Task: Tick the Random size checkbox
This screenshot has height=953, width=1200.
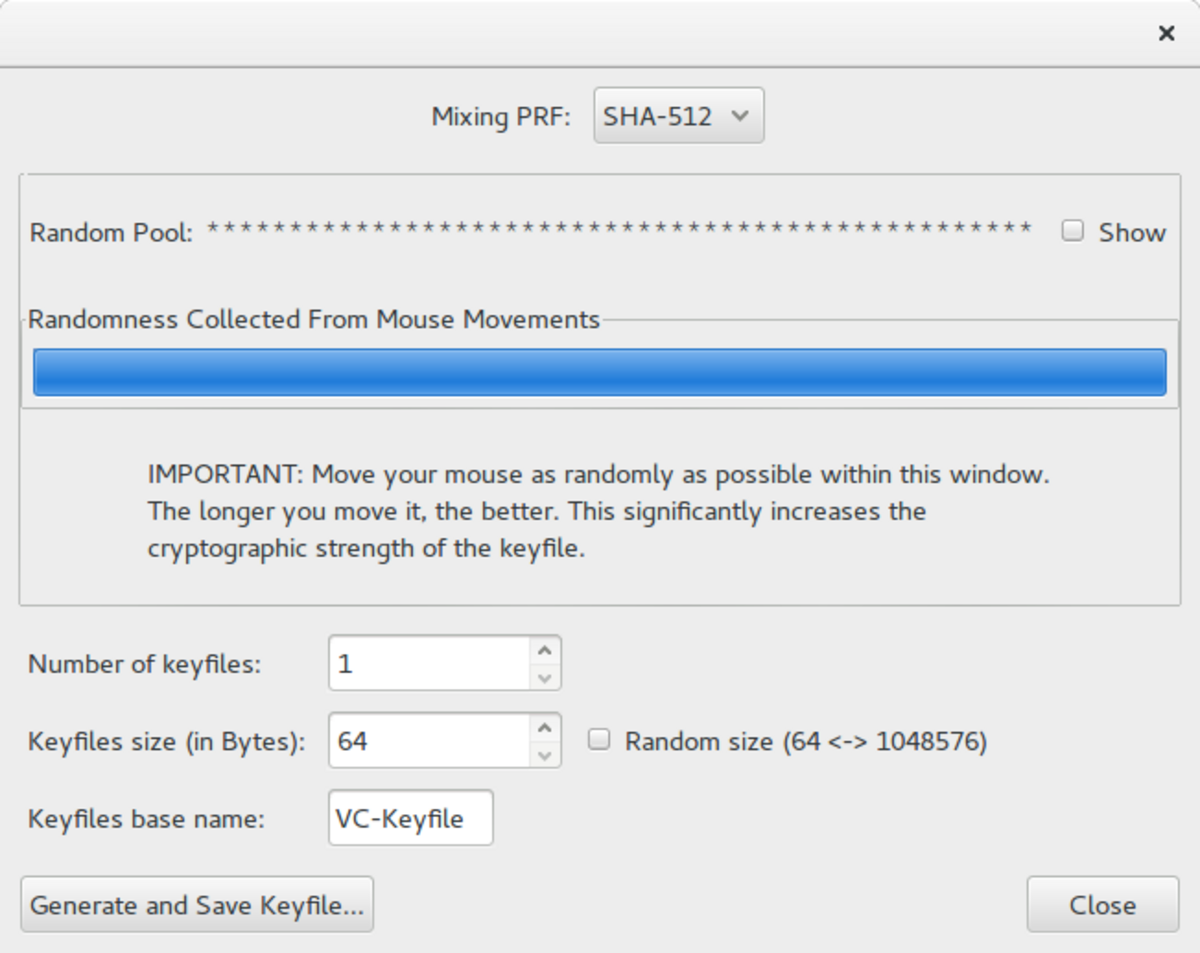Action: click(598, 740)
